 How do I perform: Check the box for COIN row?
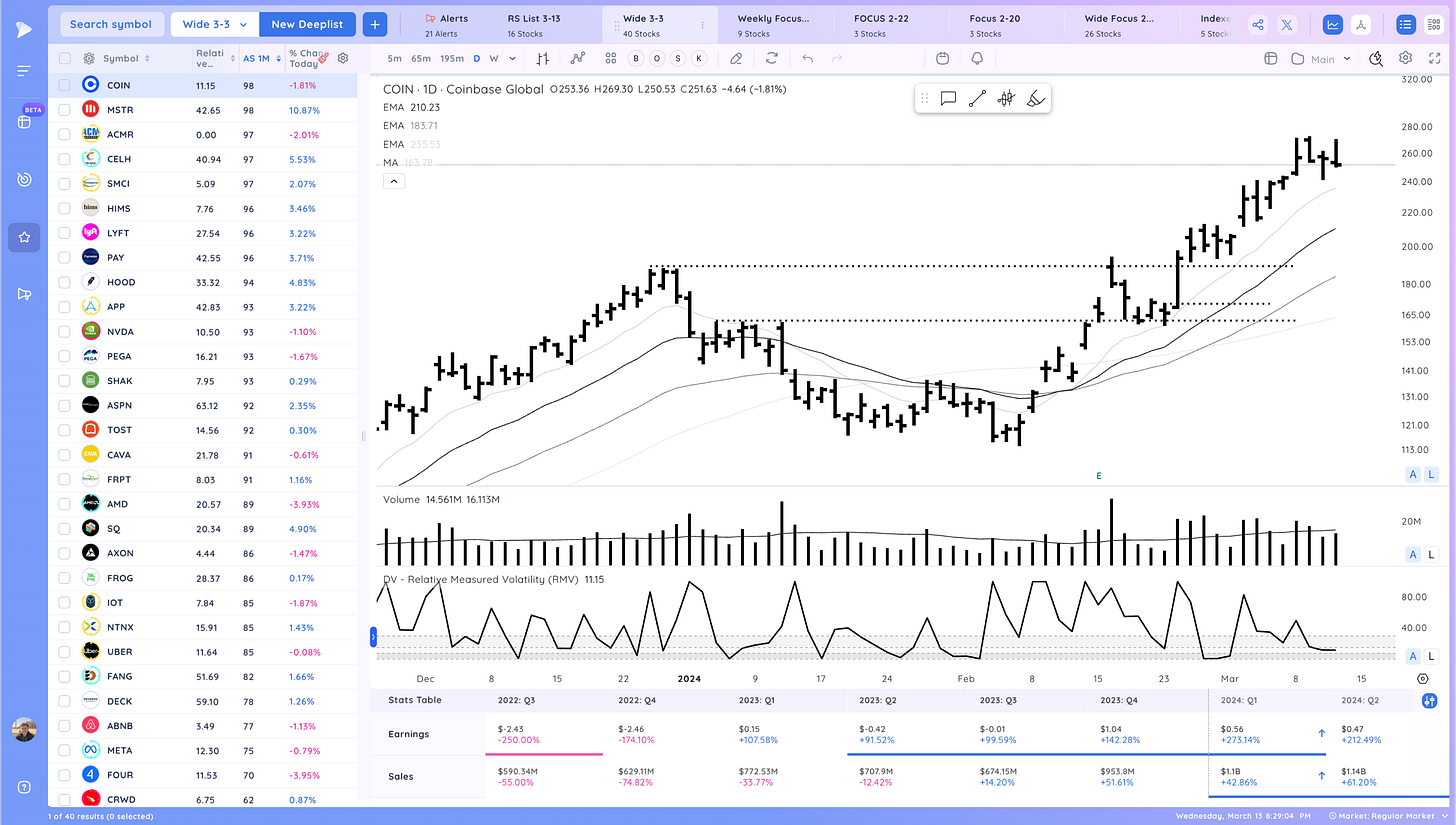(x=65, y=85)
